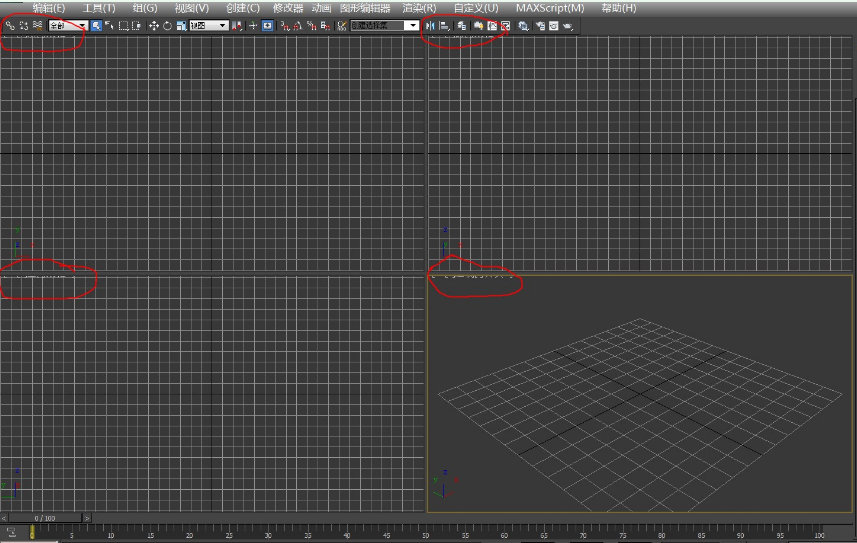Image resolution: width=857 pixels, height=543 pixels.
Task: Click the 0 / 100 time slider
Action: click(45, 518)
